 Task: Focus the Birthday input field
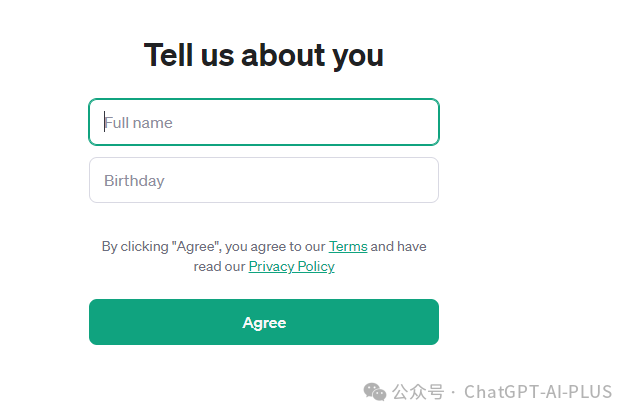(x=263, y=180)
